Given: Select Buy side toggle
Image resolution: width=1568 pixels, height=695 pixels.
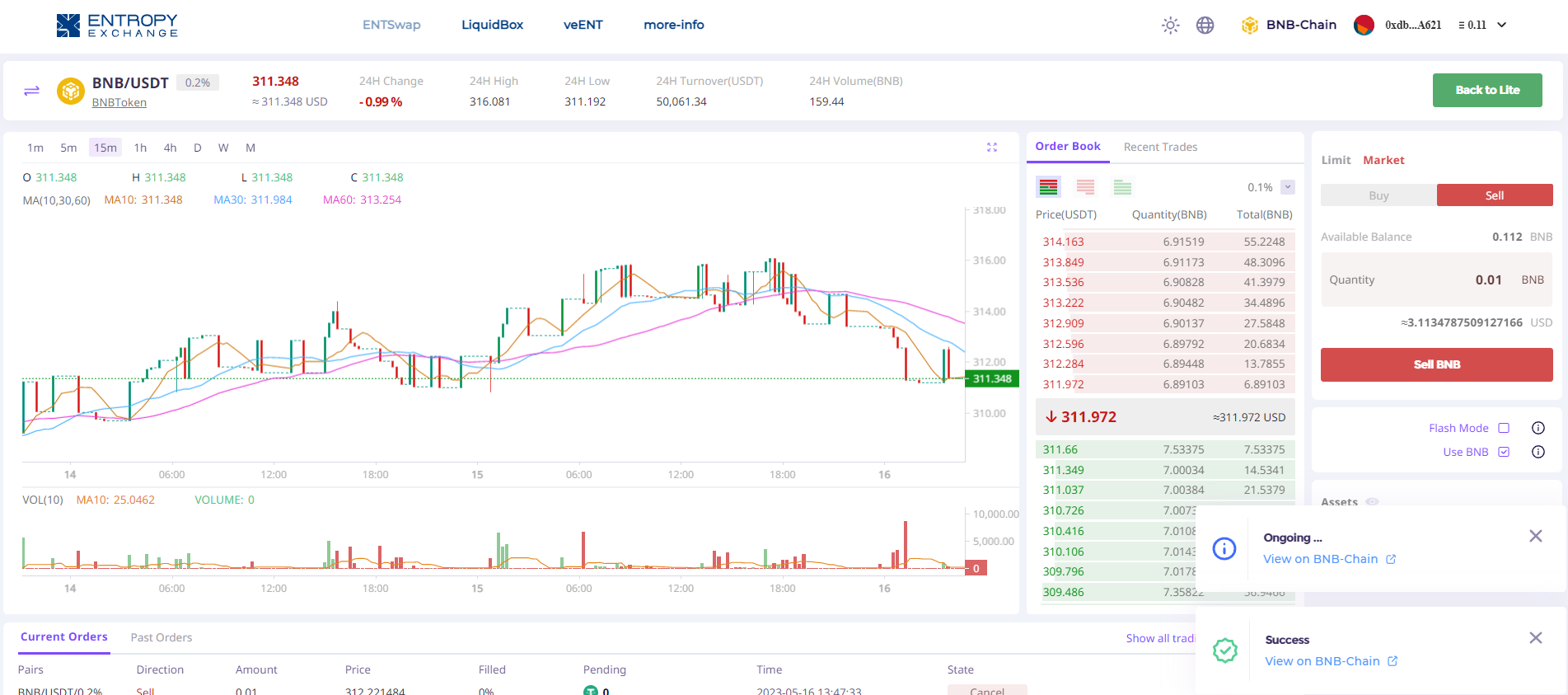Looking at the screenshot, I should pos(1378,195).
